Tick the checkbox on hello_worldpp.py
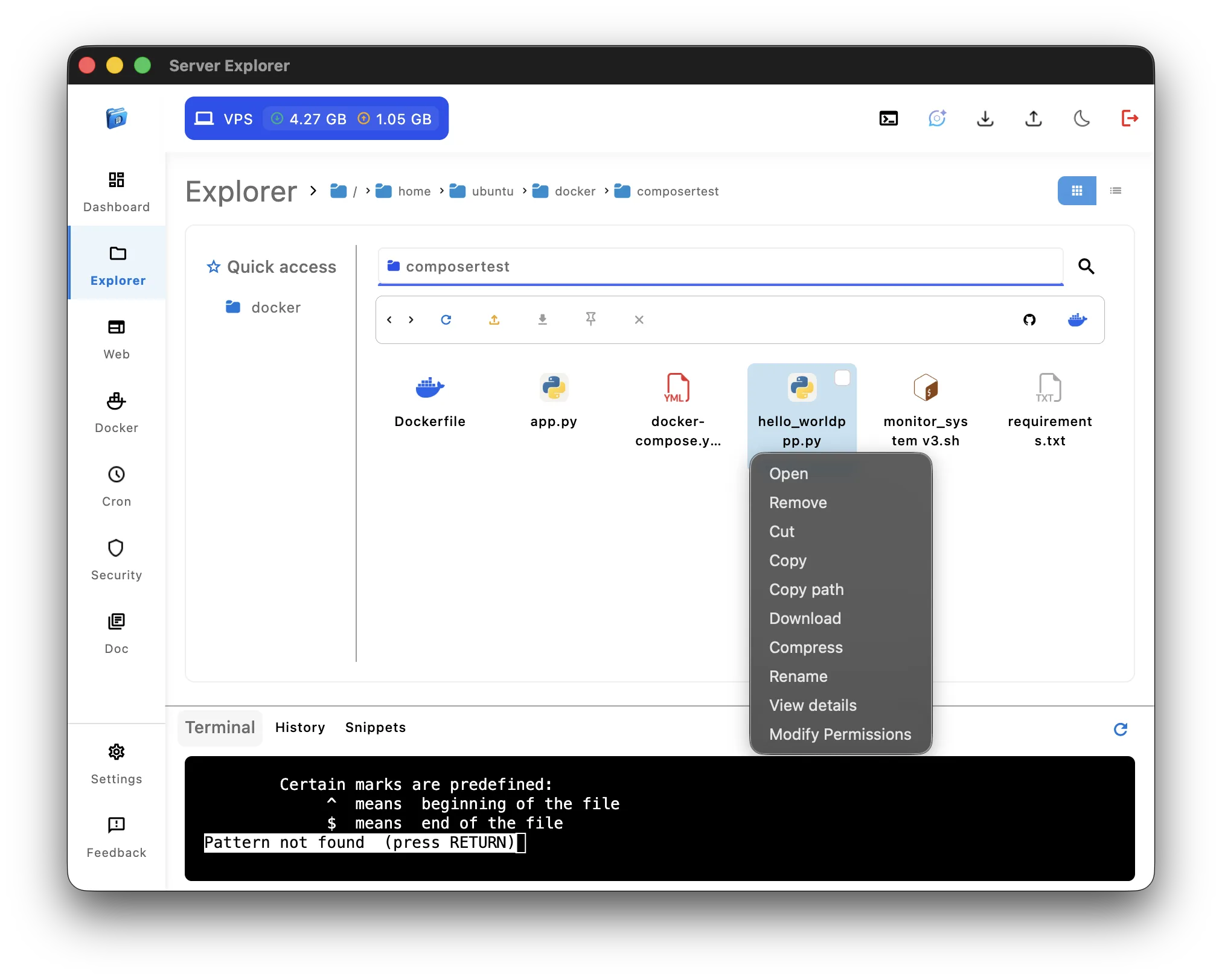This screenshot has height=980, width=1222. pyautogui.click(x=842, y=378)
